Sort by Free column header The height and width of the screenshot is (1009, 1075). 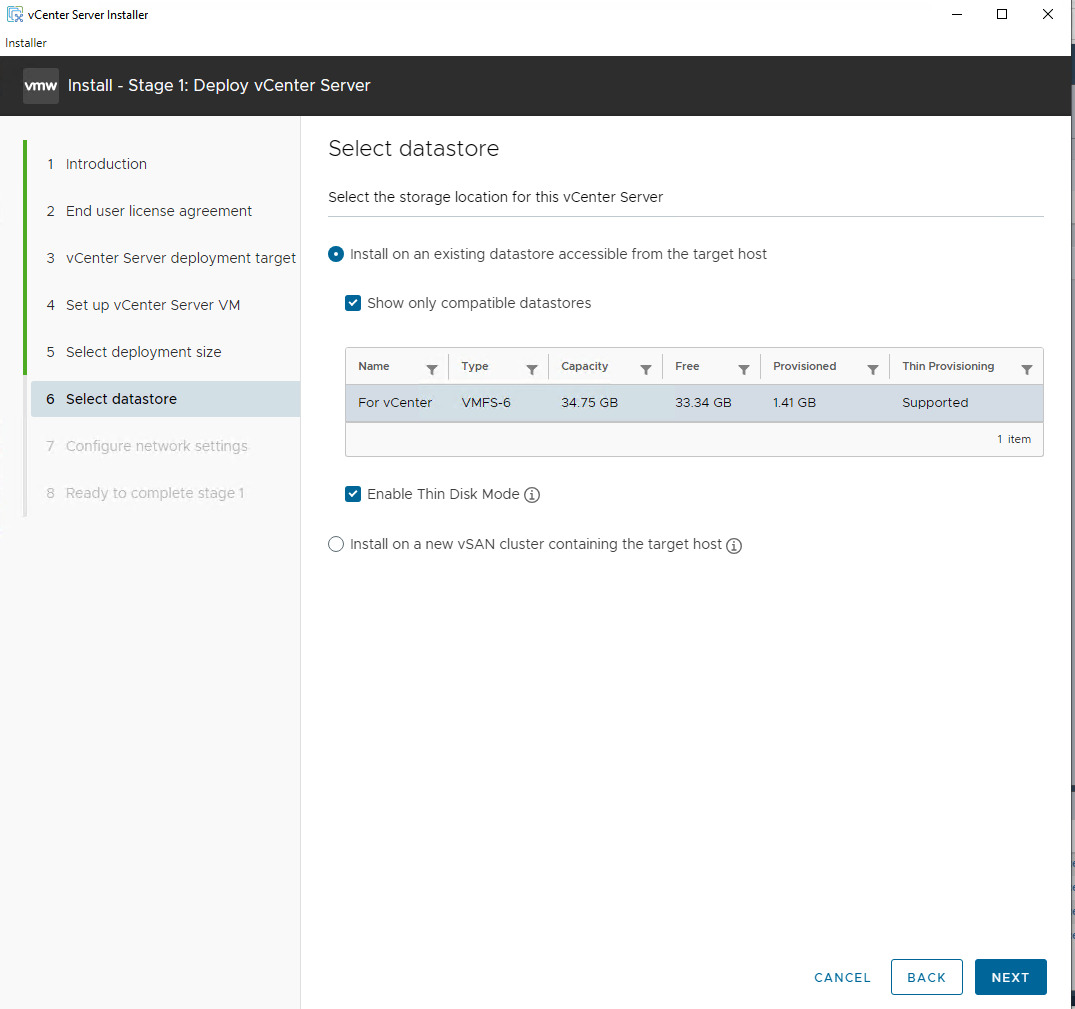(x=687, y=366)
